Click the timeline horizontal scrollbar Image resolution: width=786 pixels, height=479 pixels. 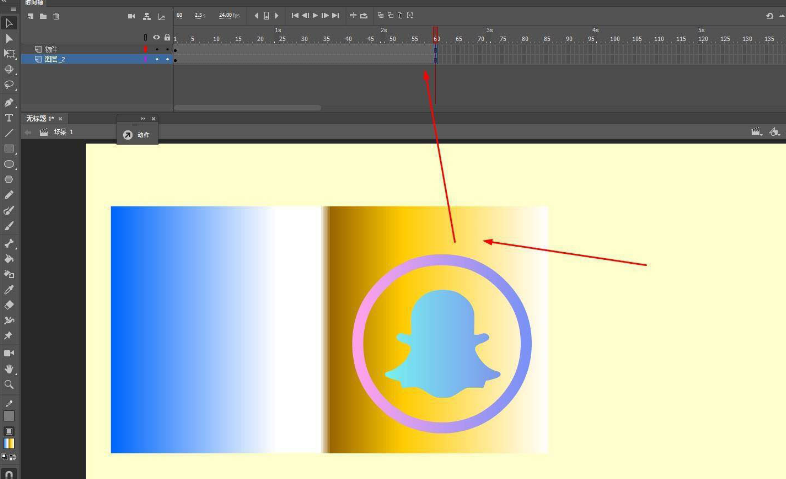(248, 108)
